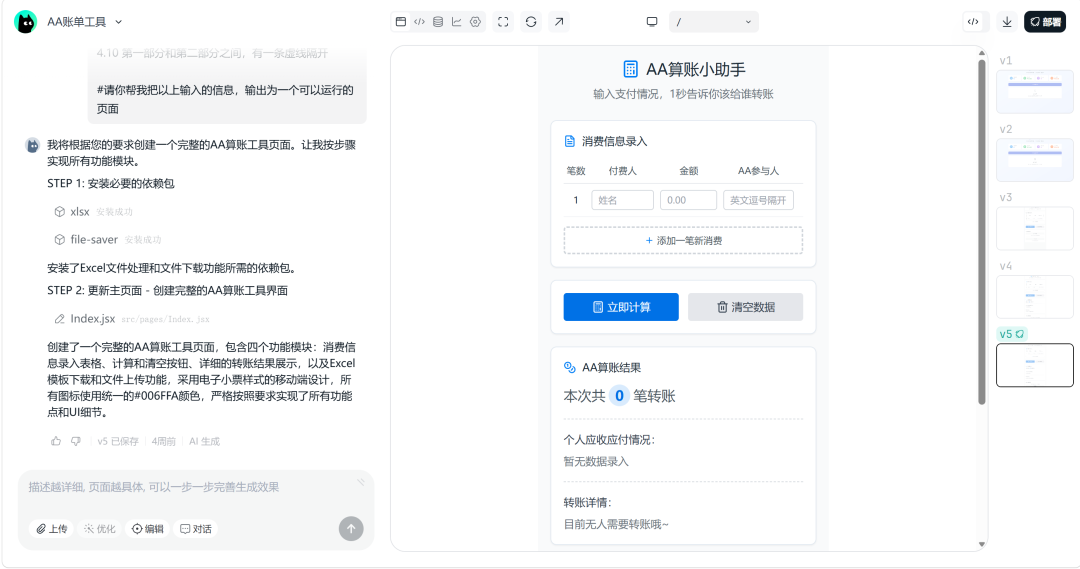Click the database icon in top toolbar
Screen dimensions: 1080x569
pyautogui.click(x=438, y=22)
